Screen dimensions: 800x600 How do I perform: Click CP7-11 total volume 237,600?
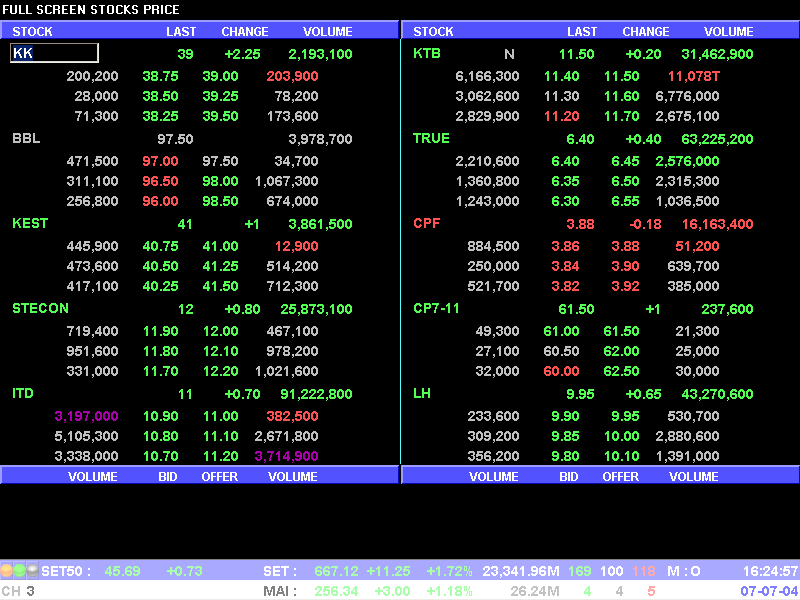(728, 309)
